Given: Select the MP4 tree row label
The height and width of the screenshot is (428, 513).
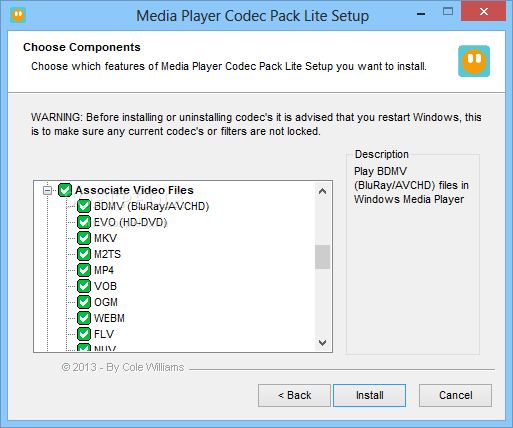Looking at the screenshot, I should (104, 270).
